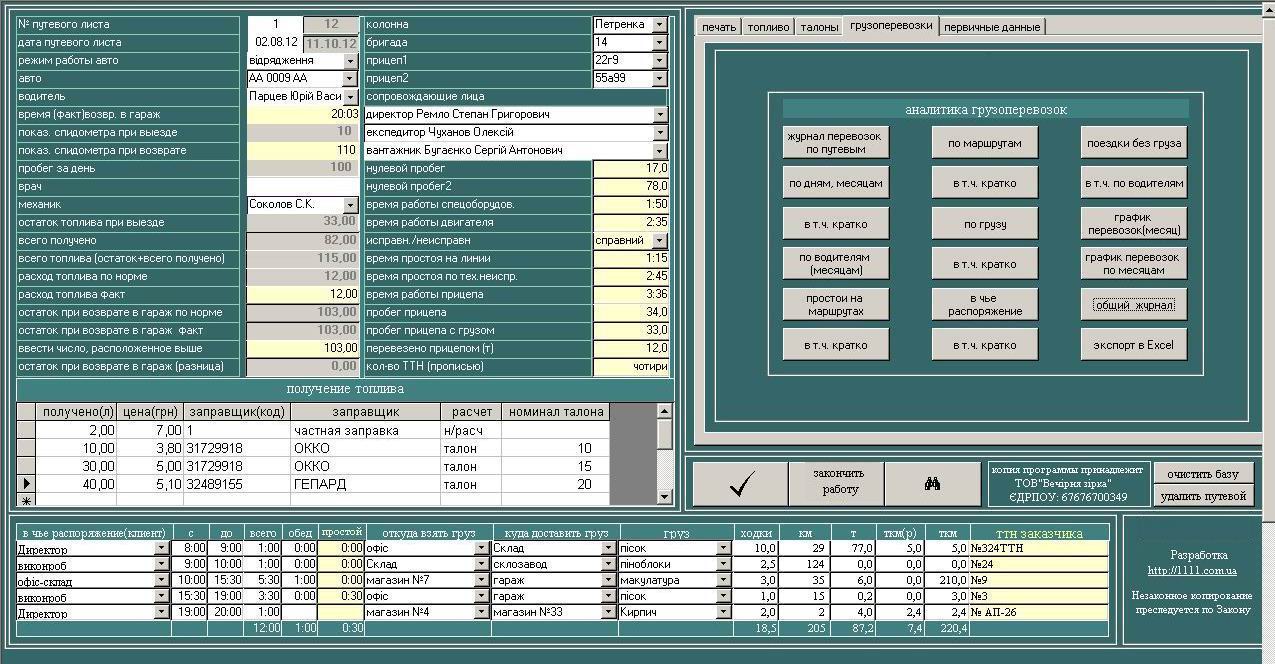
Task: Expand the вантажник Бугаєнко dropdown
Action: tap(659, 150)
